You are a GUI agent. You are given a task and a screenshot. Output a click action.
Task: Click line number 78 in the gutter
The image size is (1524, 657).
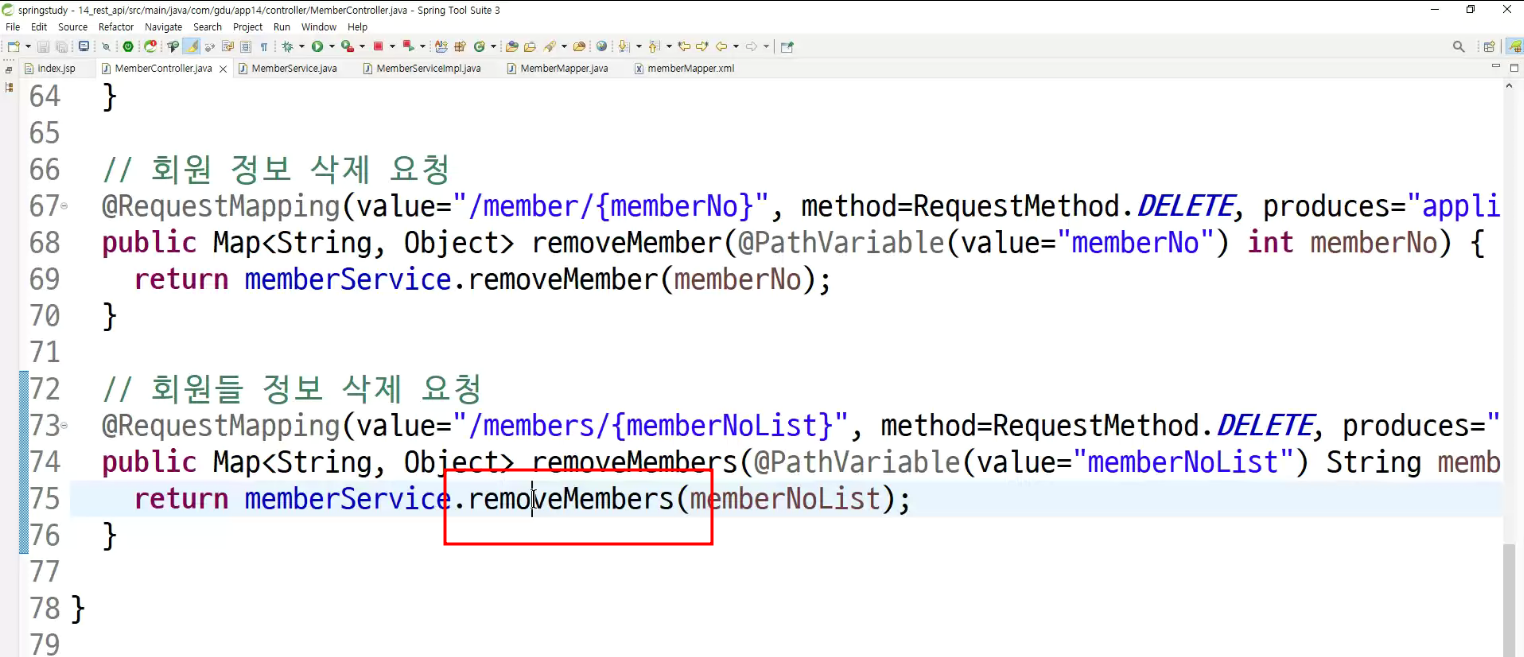tap(45, 609)
